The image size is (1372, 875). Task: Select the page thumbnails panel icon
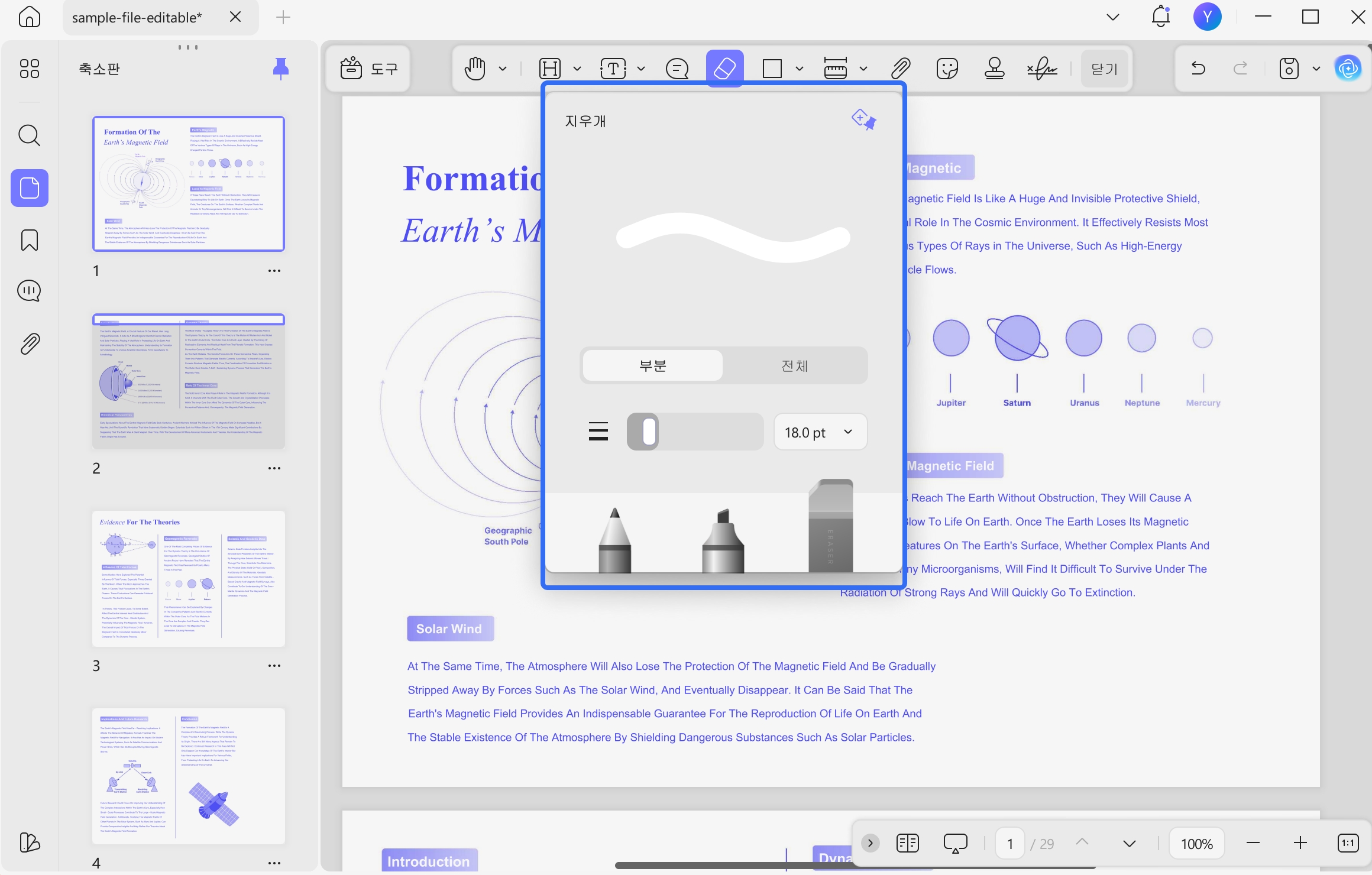pos(29,188)
